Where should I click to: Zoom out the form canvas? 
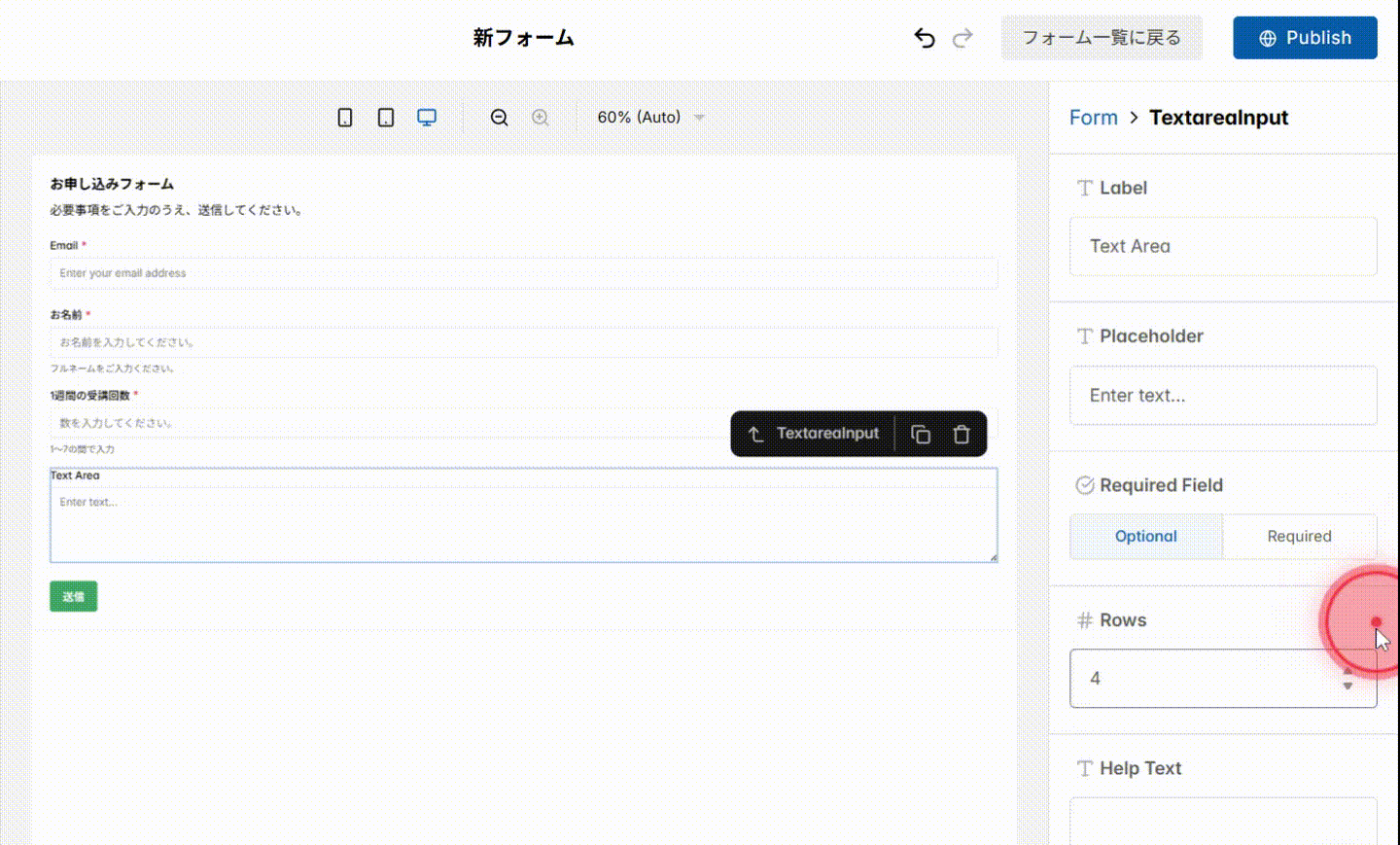click(x=499, y=117)
